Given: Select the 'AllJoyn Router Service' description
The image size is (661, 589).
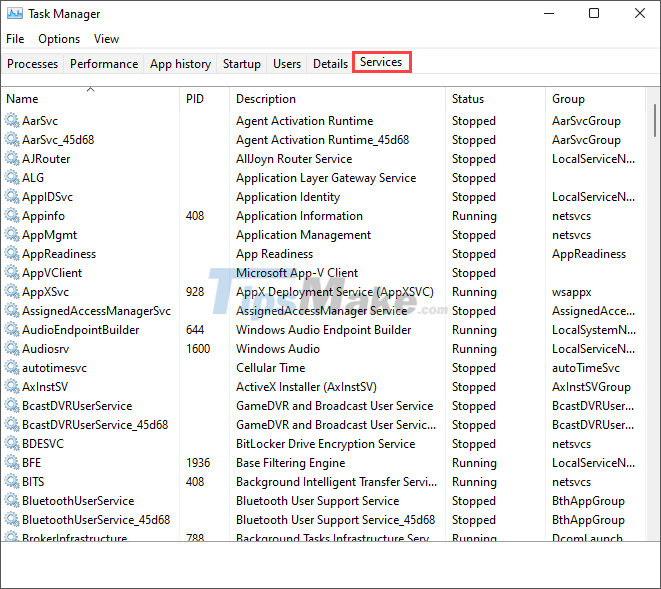Looking at the screenshot, I should 294,159.
